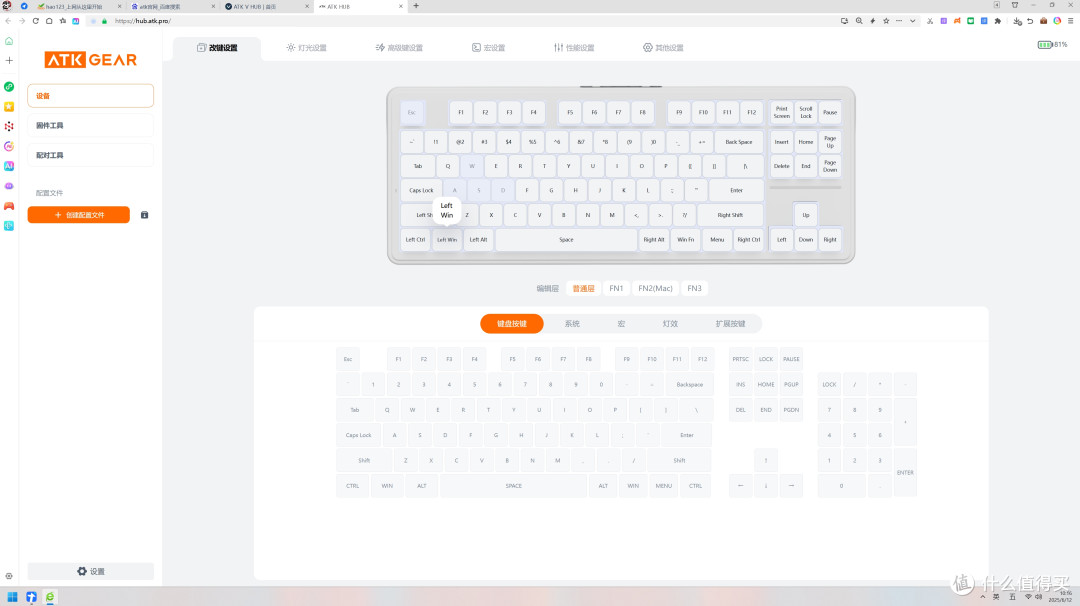The height and width of the screenshot is (606, 1080).
Task: Select the 普通层 layer
Action: pos(583,289)
